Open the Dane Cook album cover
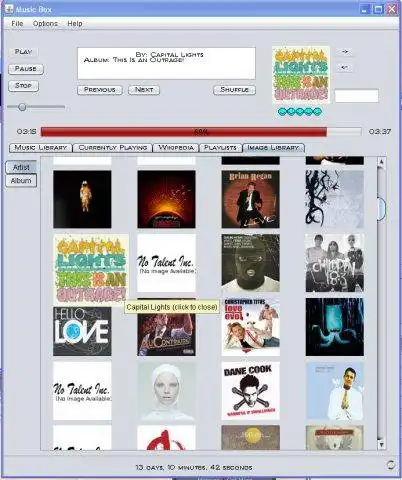The image size is (402, 480). coord(251,391)
